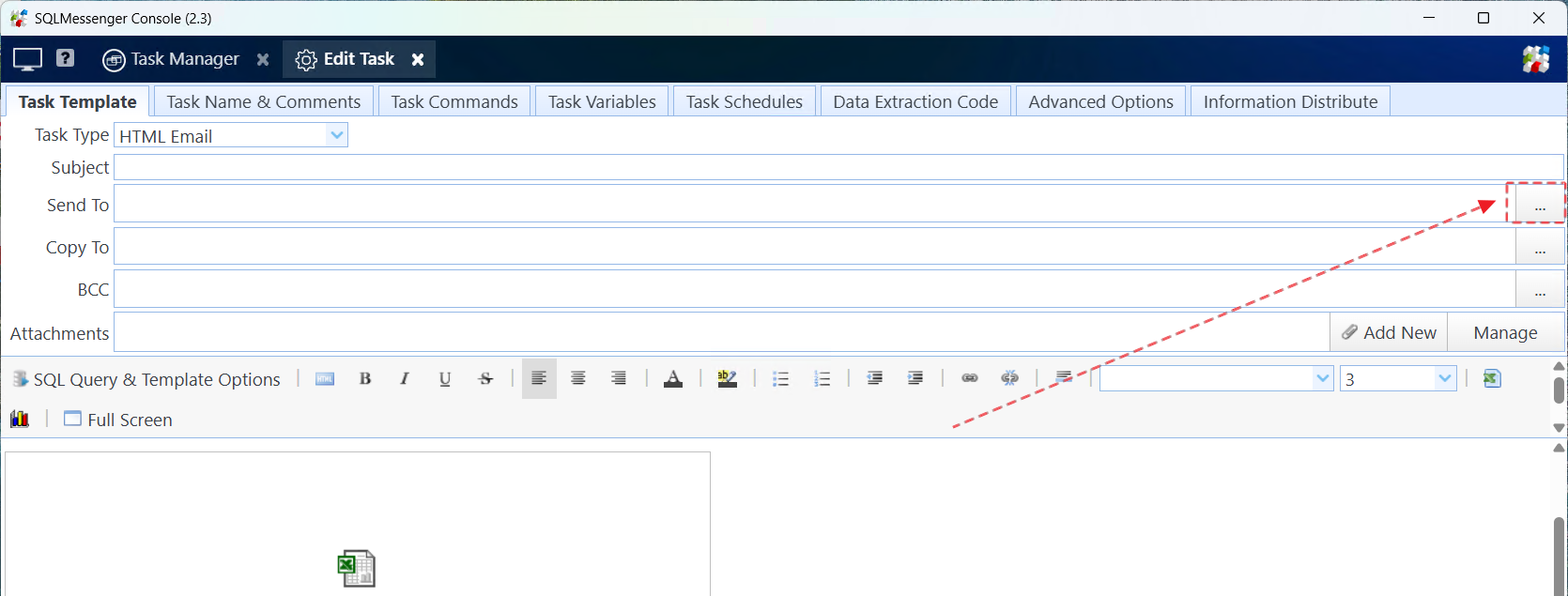Viewport: 1568px width, 596px height.
Task: Click the Manage attachments button
Action: (x=1506, y=332)
